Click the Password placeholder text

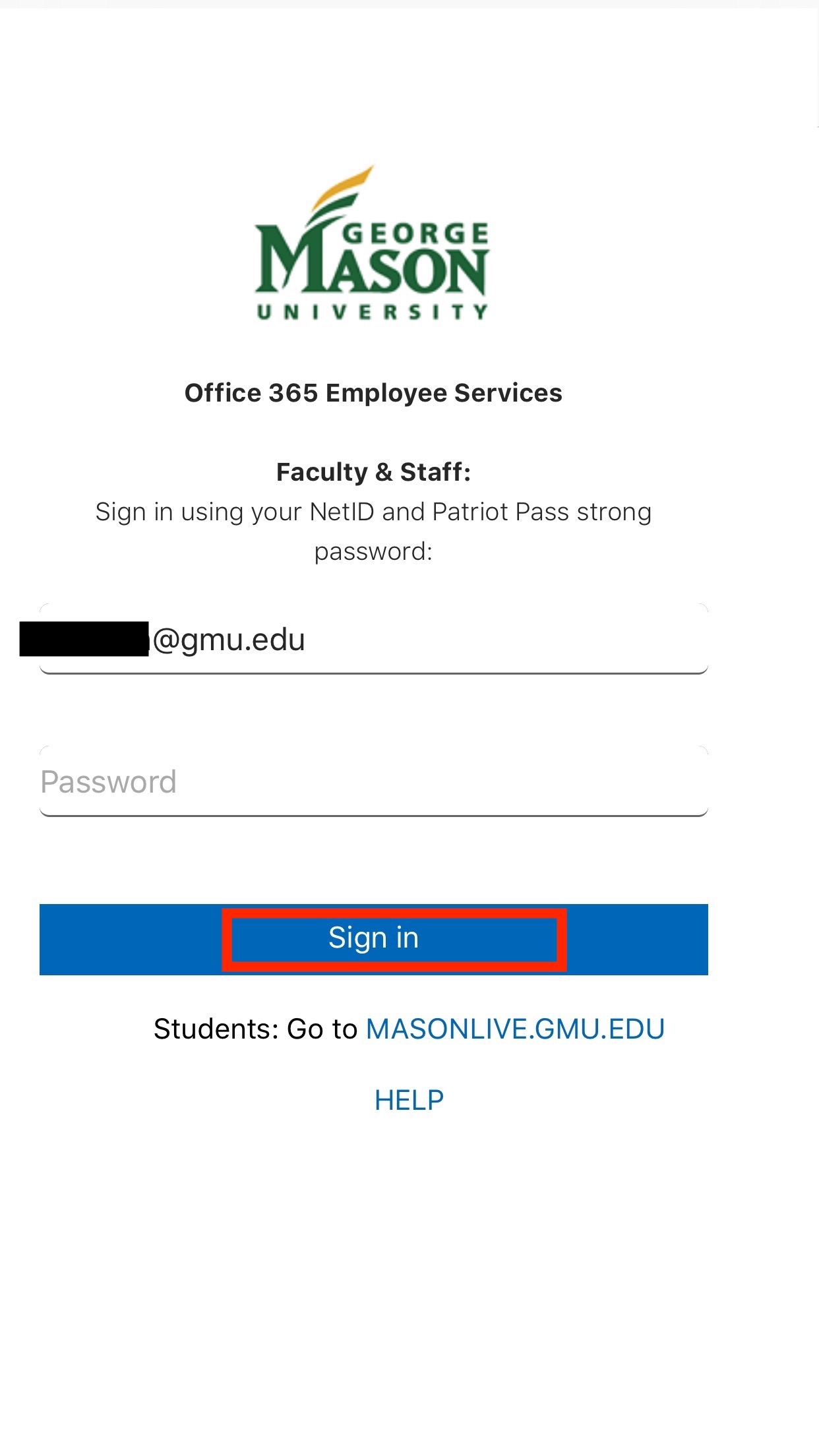click(109, 782)
